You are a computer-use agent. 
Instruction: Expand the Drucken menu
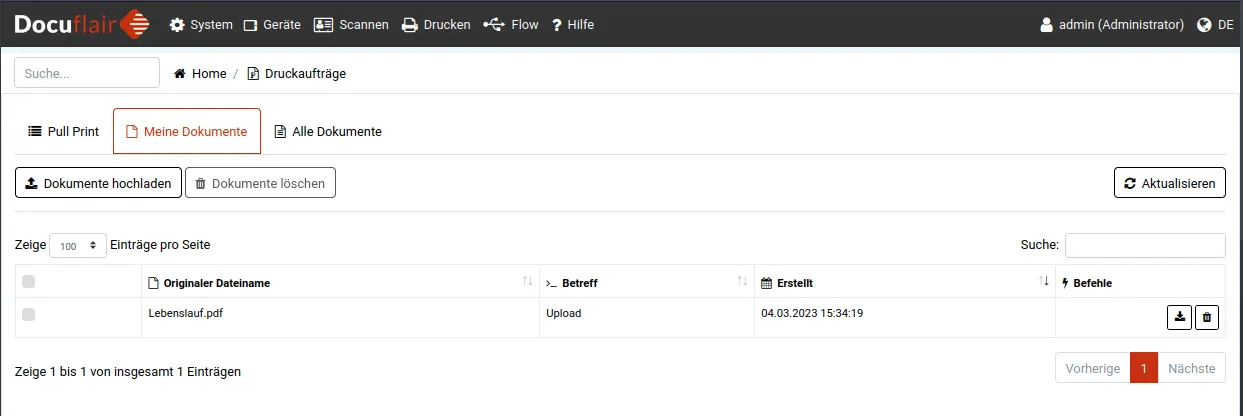click(x=436, y=25)
